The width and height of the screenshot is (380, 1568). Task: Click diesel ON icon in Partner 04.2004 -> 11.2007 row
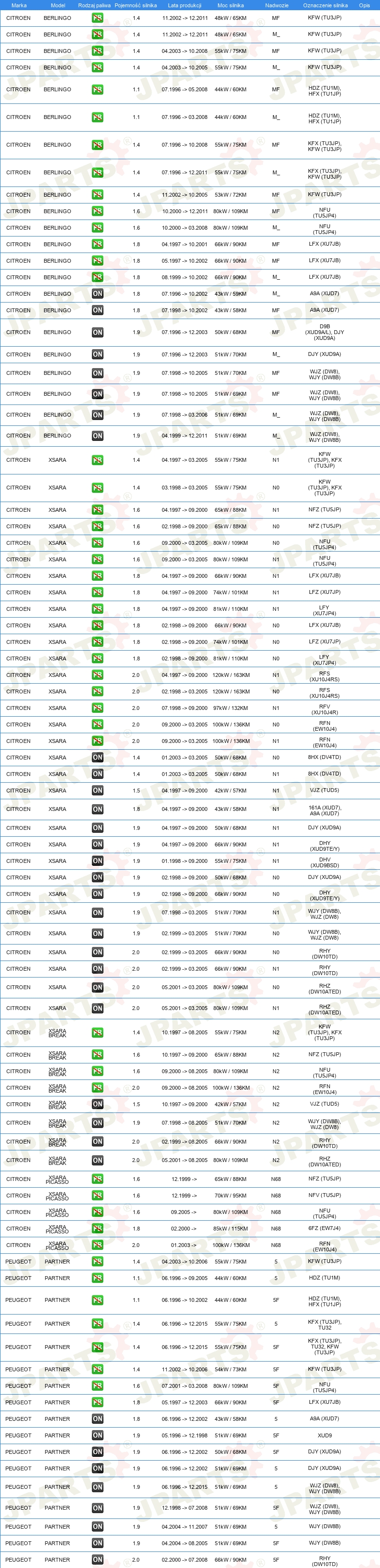click(x=98, y=1527)
